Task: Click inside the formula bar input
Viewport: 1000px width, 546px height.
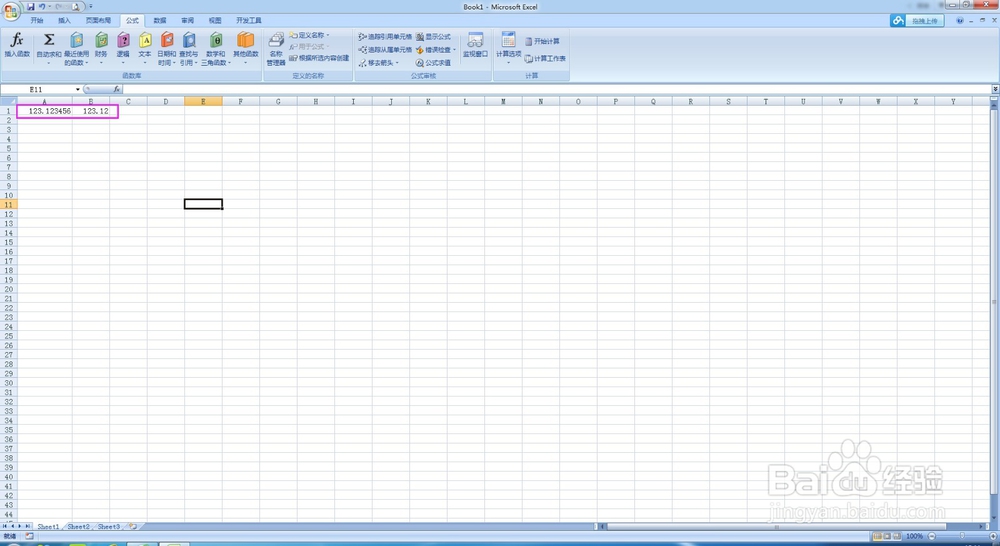Action: pyautogui.click(x=555, y=89)
